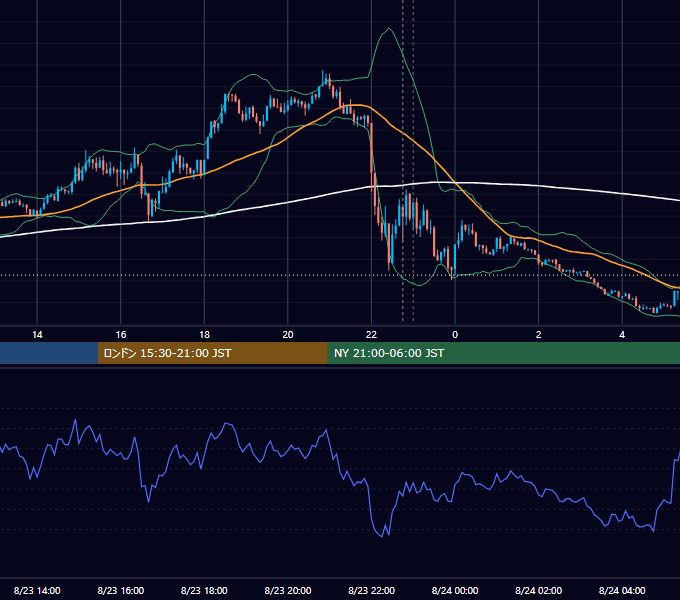Click the 8/24 02:00 time label
This screenshot has width=680, height=600.
[x=538, y=590]
